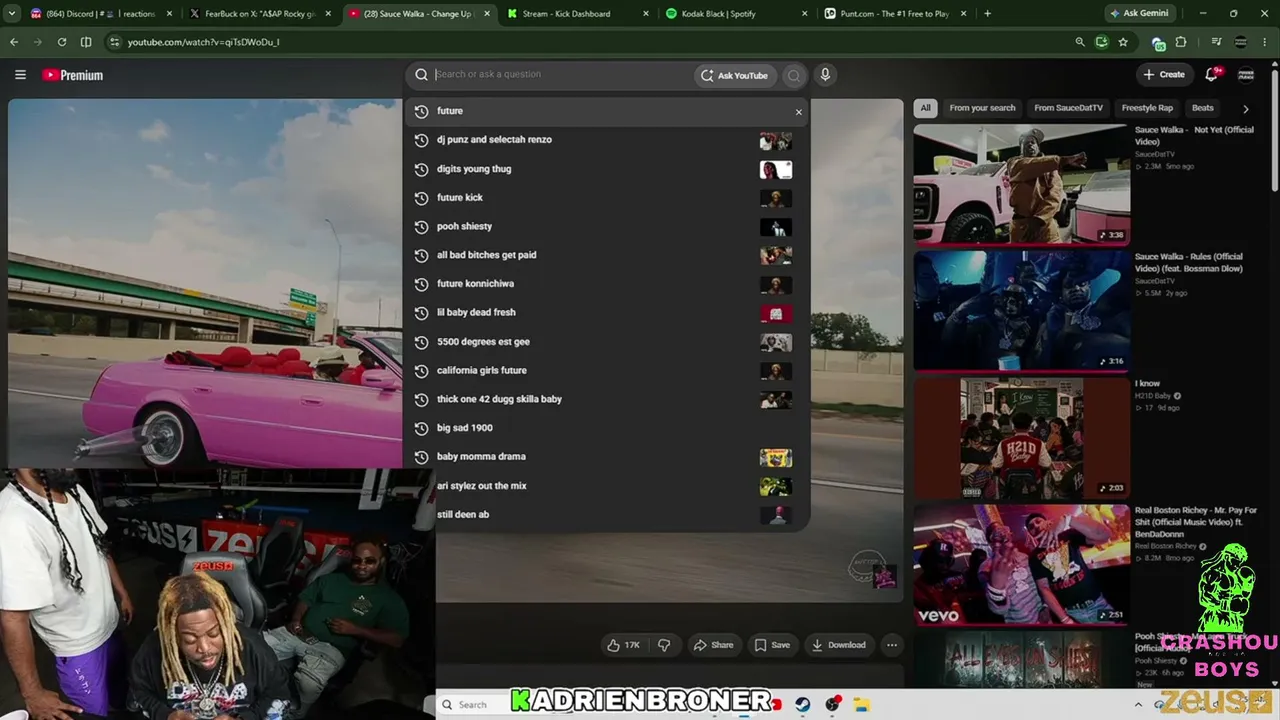Open the YouTube account avatar menu
Screen dimensions: 1280x720
1246,75
